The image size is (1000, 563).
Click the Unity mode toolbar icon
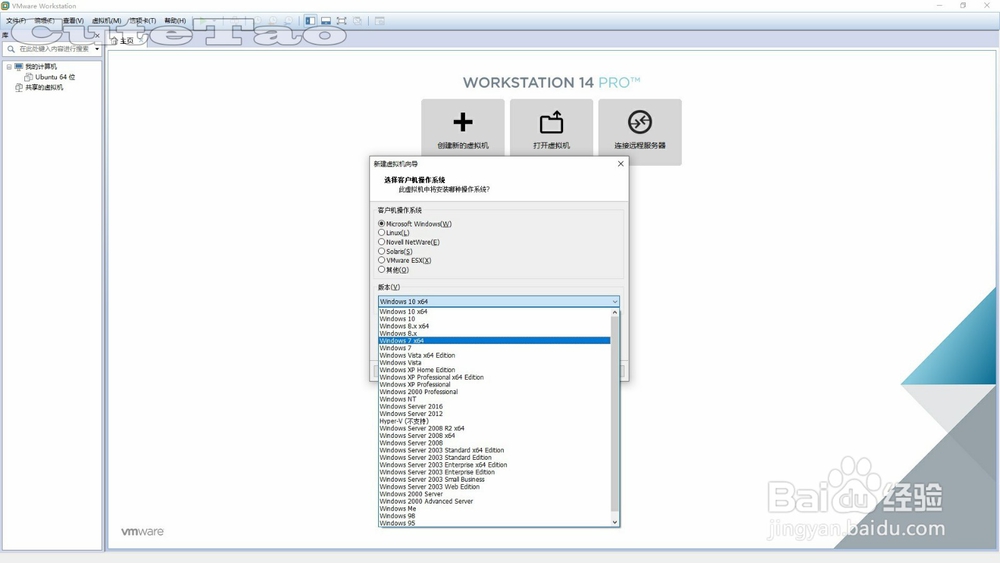(x=358, y=21)
